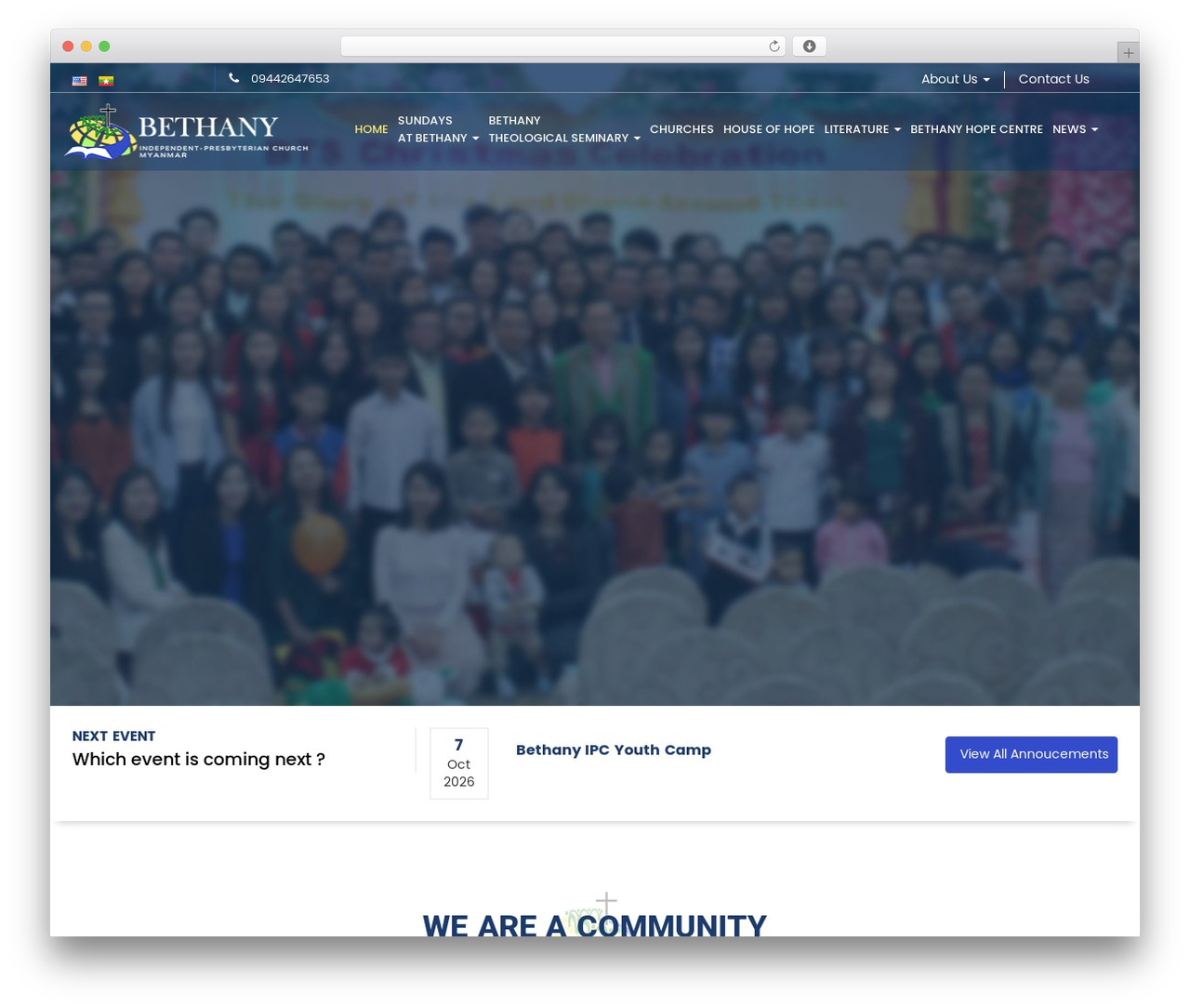Open Bethany Hope Centre menu item
Image resolution: width=1190 pixels, height=1008 pixels.
tap(976, 129)
